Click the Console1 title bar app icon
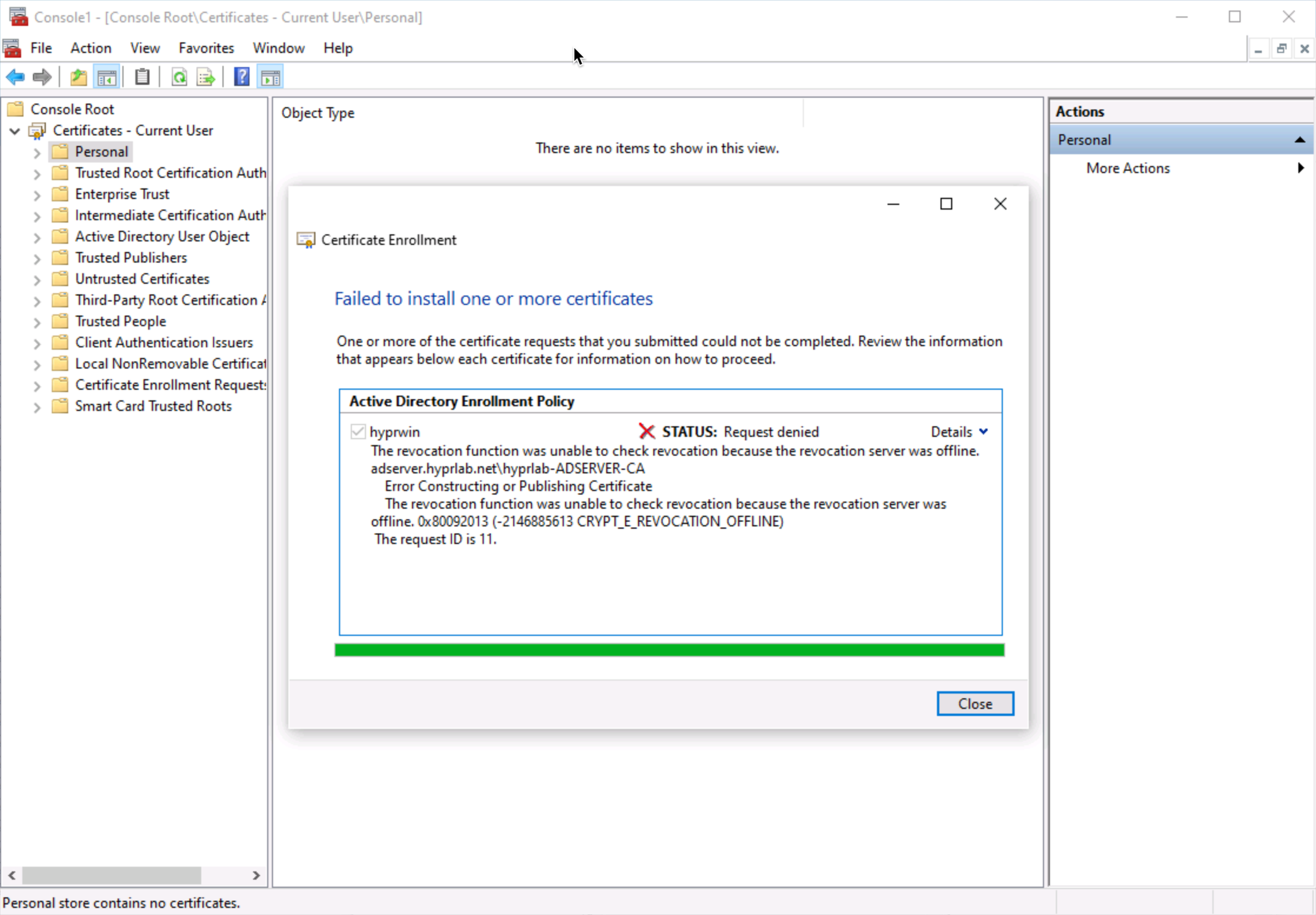1316x915 pixels. pyautogui.click(x=18, y=17)
